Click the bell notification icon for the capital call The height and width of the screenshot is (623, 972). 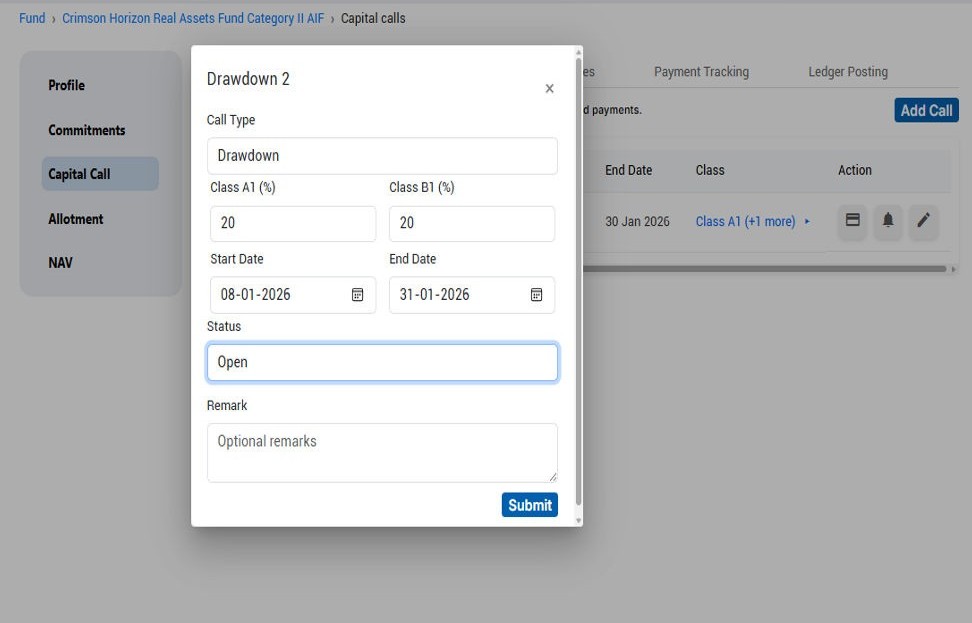coord(888,222)
